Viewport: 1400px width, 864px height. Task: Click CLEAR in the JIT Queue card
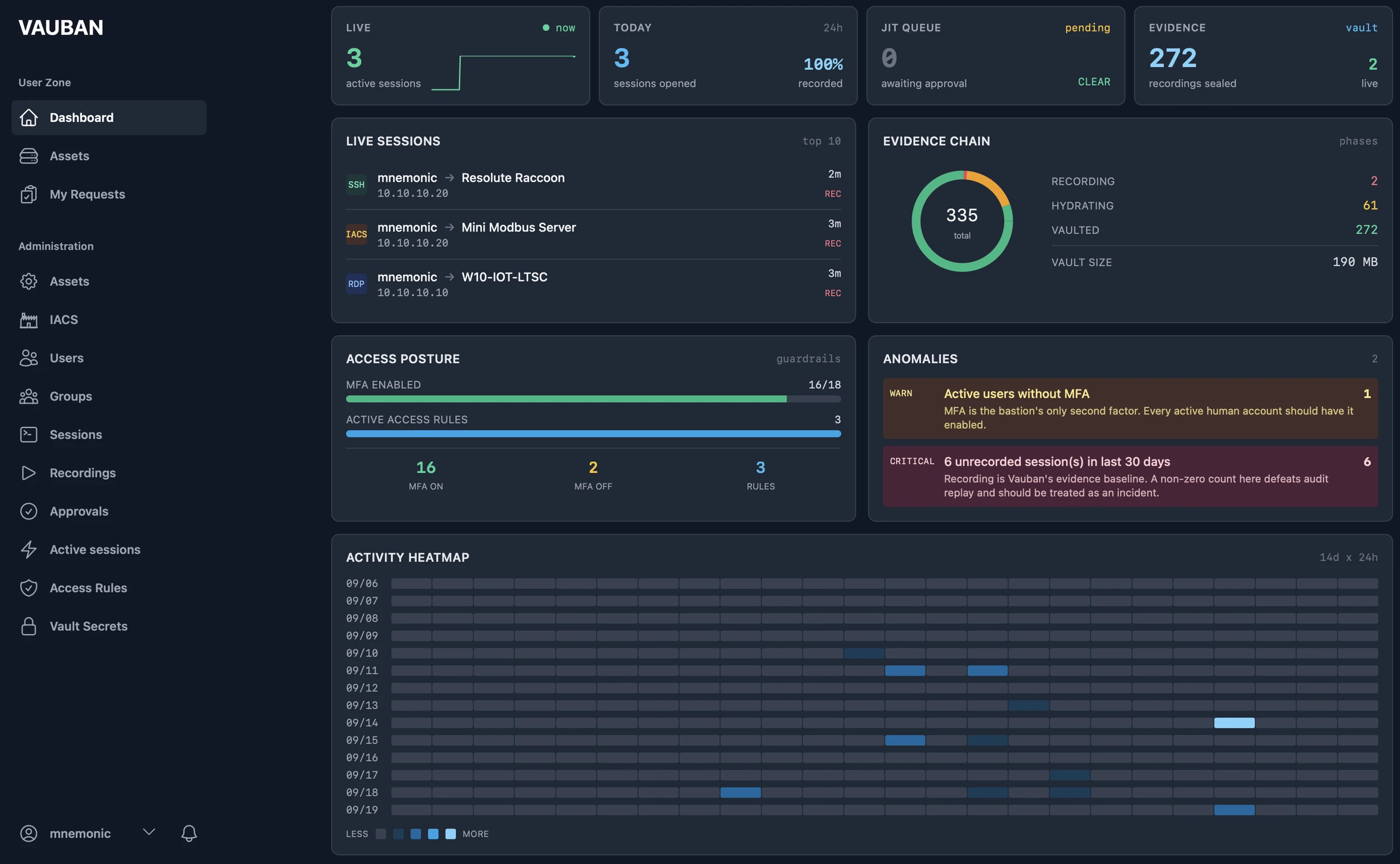pos(1094,82)
